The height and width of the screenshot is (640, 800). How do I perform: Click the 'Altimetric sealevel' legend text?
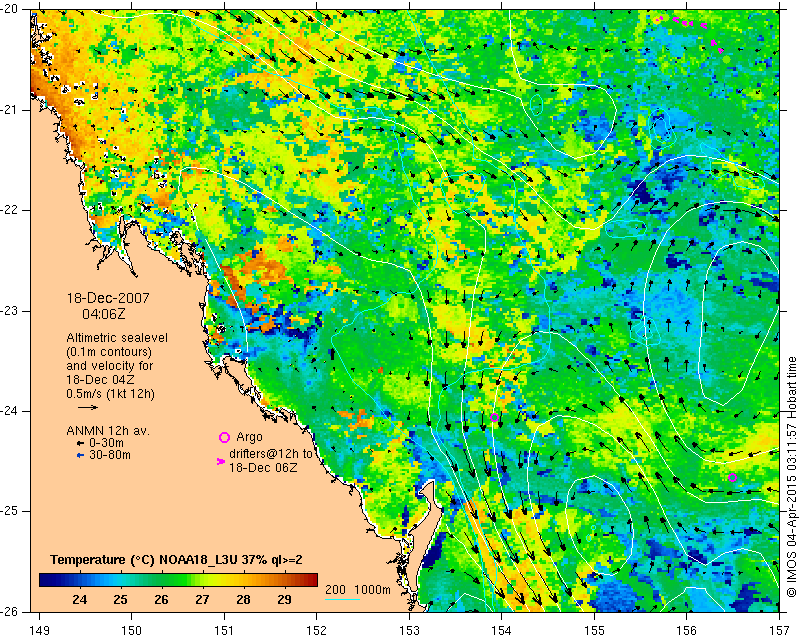click(x=117, y=338)
